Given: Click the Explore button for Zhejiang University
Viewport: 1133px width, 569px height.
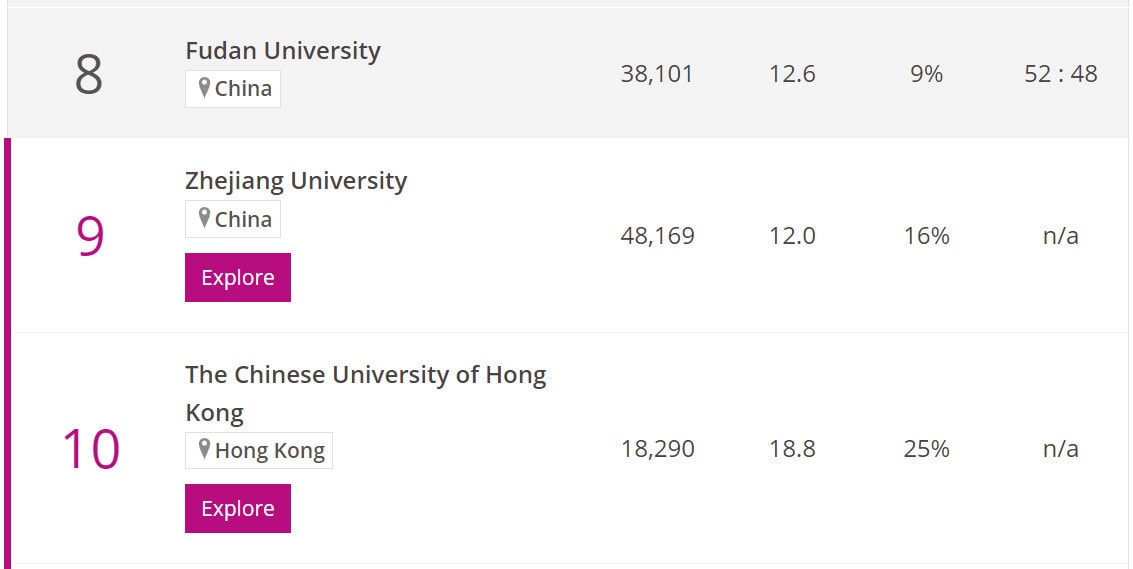Looking at the screenshot, I should [238, 278].
